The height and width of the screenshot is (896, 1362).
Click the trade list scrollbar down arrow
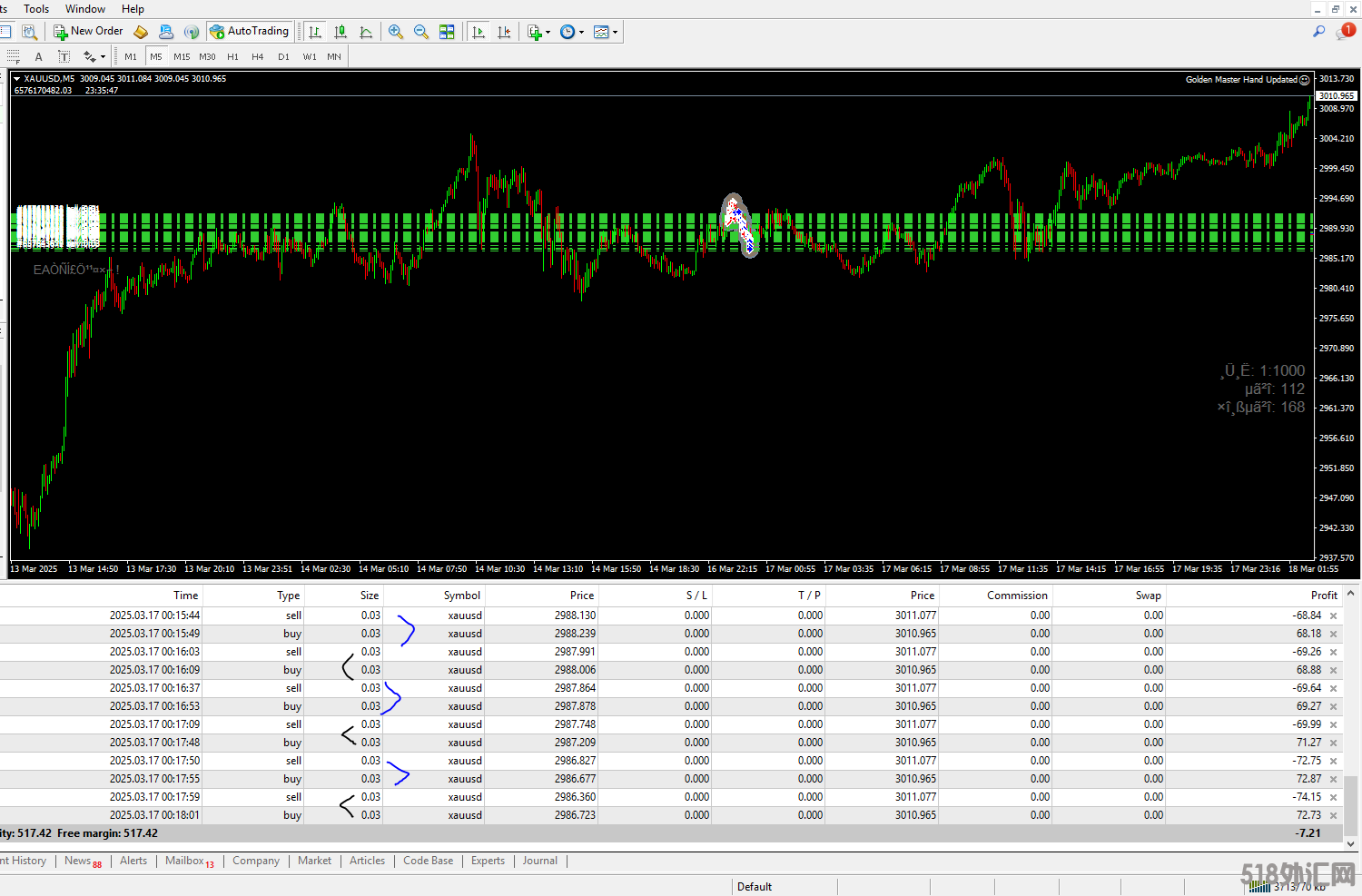pos(1351,843)
